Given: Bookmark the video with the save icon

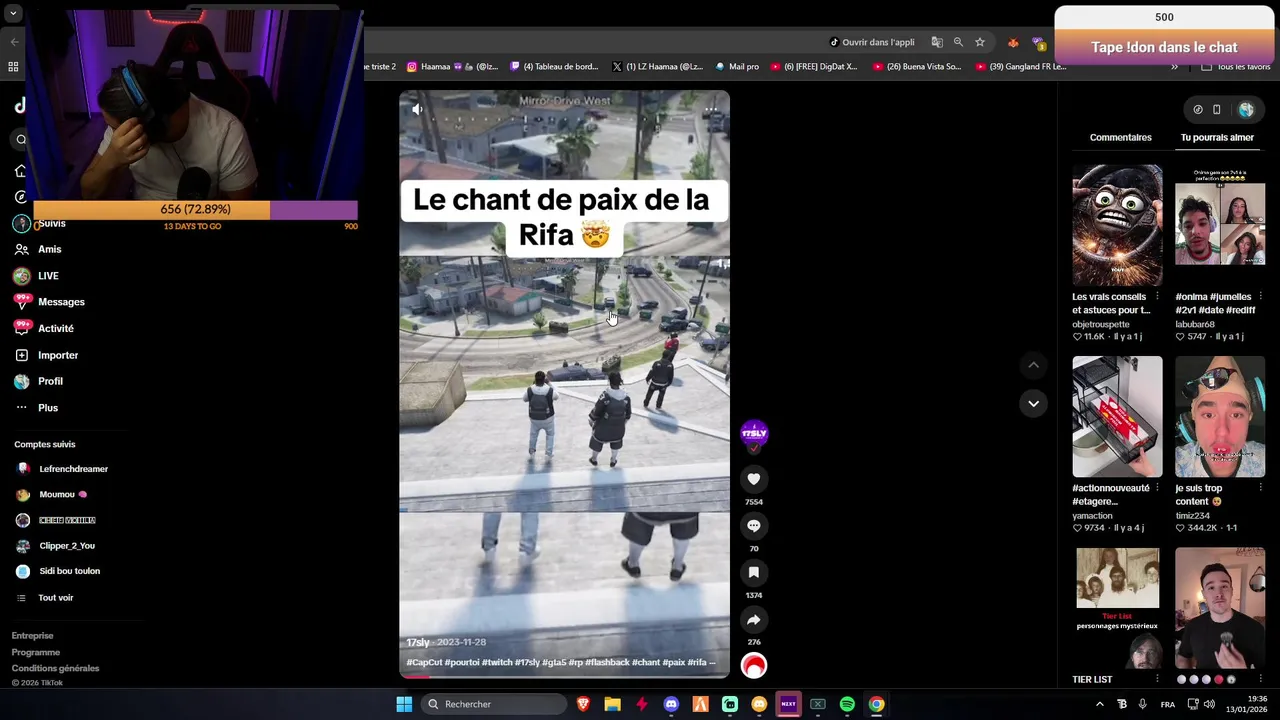Looking at the screenshot, I should 754,572.
